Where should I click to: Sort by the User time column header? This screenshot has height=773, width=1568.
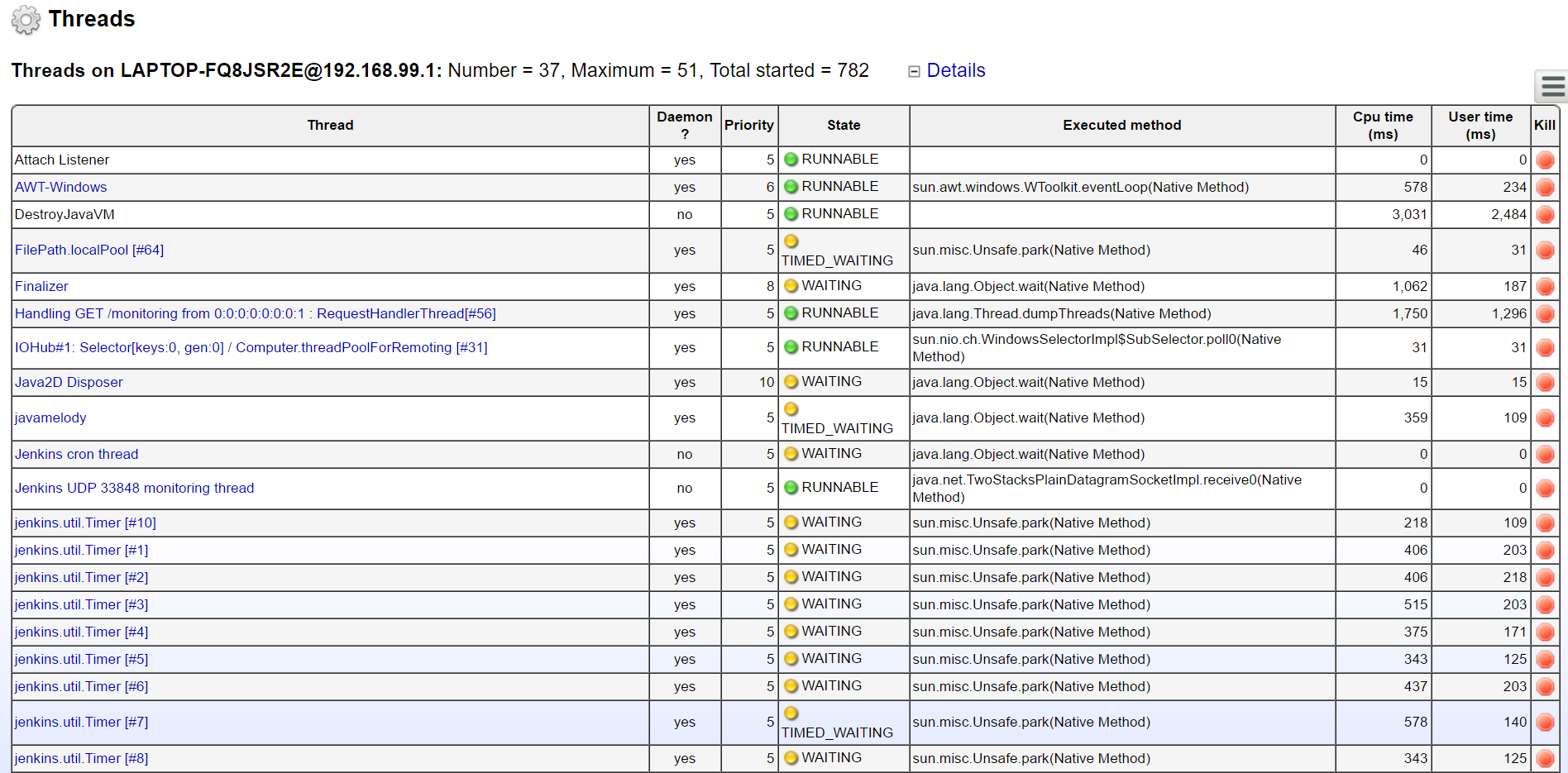[1480, 126]
